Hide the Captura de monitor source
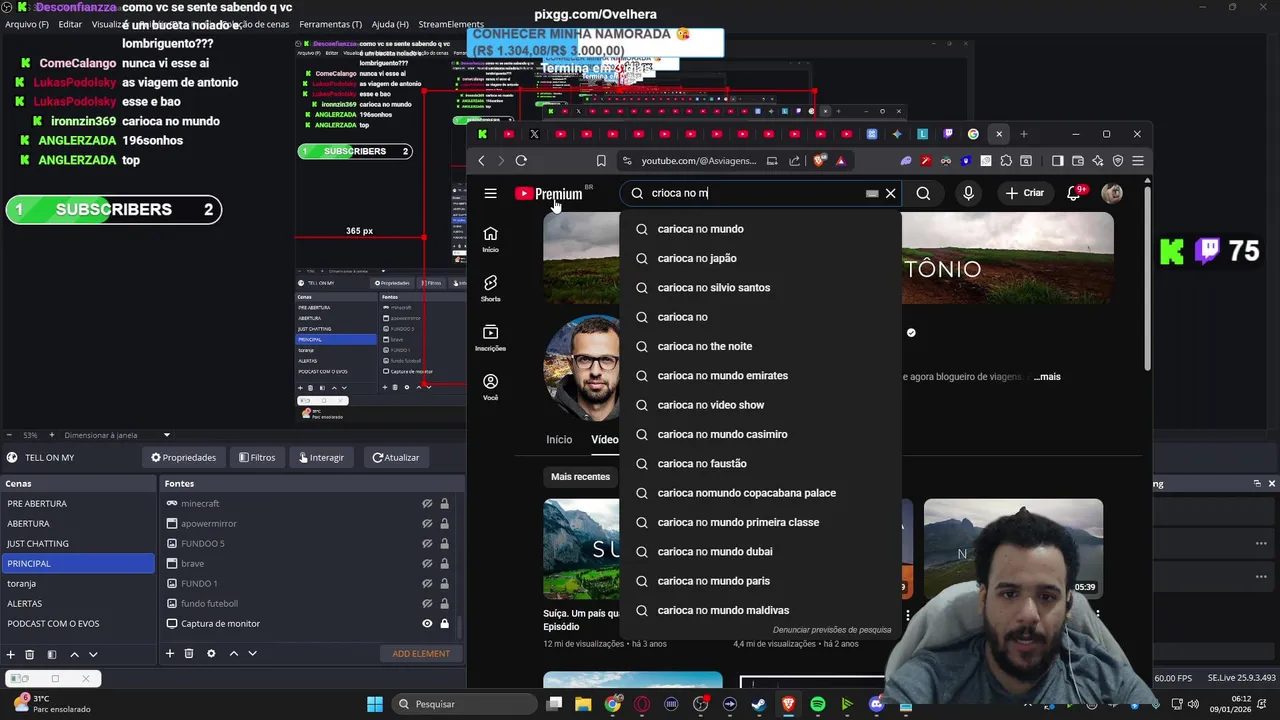The width and height of the screenshot is (1280, 720). pos(427,623)
